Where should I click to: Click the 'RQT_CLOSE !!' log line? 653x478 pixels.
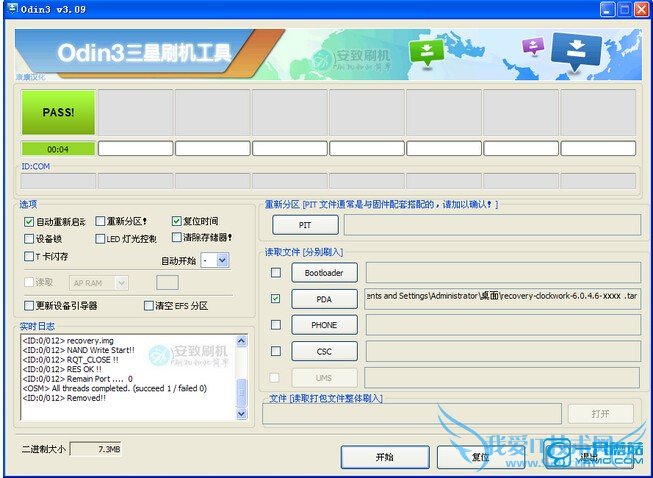tap(70, 360)
